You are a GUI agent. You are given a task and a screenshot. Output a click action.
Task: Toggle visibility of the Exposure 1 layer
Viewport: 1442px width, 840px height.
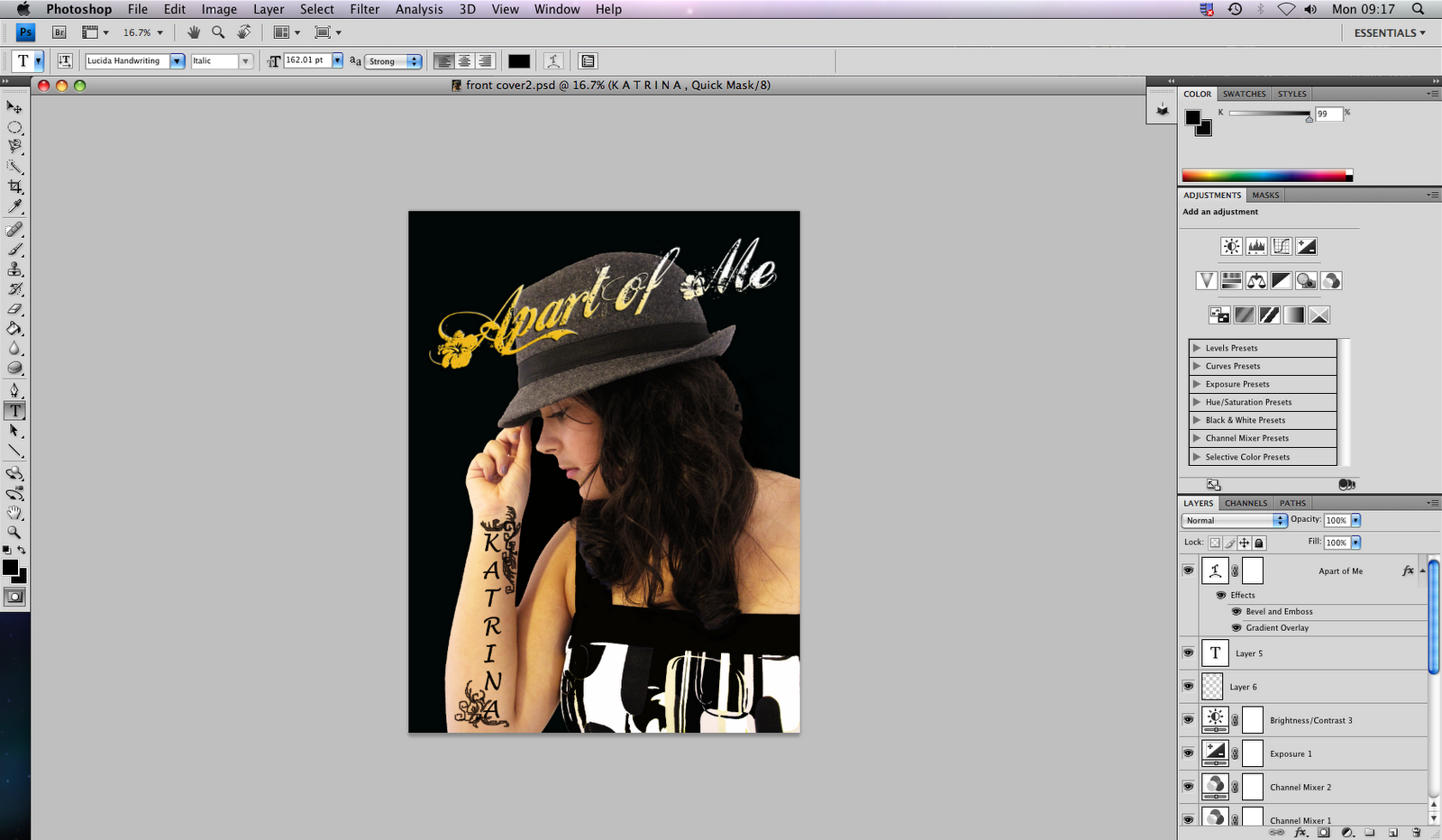(x=1189, y=753)
